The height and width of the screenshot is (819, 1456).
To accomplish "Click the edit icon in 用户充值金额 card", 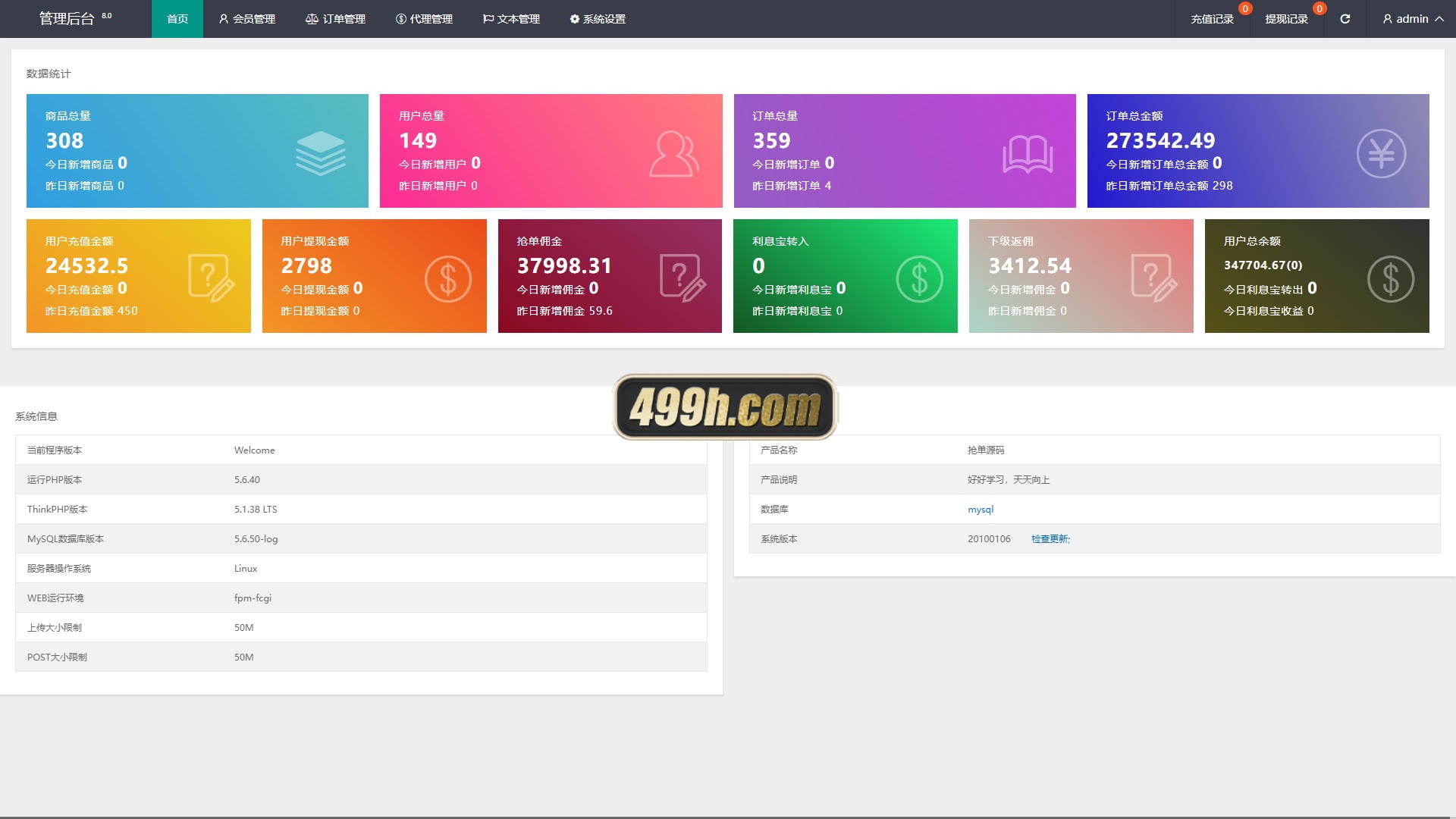I will [x=211, y=278].
